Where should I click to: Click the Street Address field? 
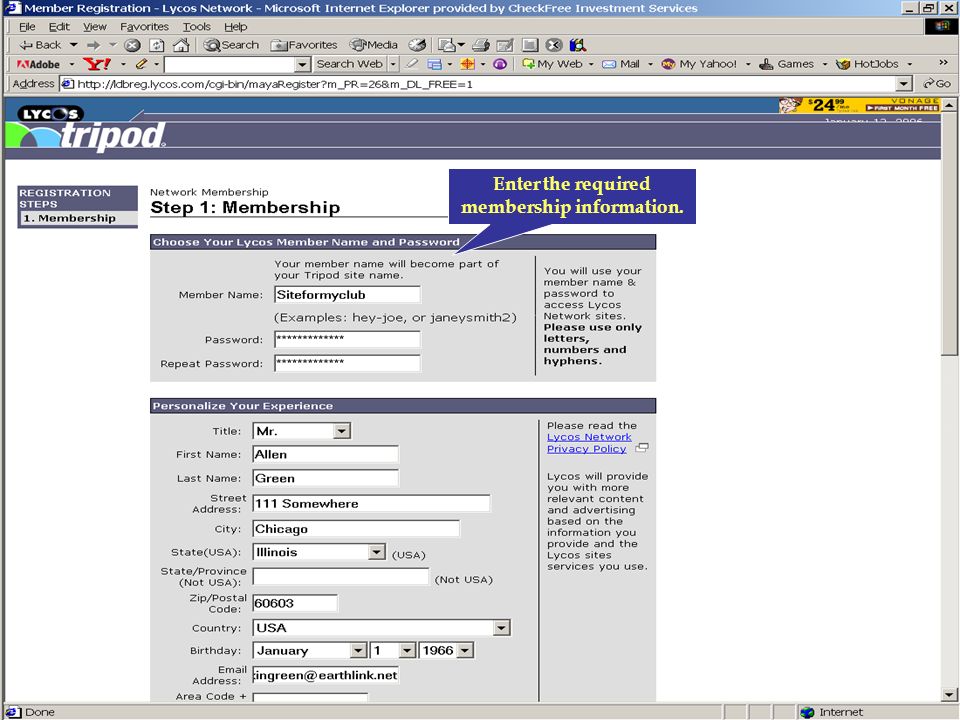coord(371,503)
